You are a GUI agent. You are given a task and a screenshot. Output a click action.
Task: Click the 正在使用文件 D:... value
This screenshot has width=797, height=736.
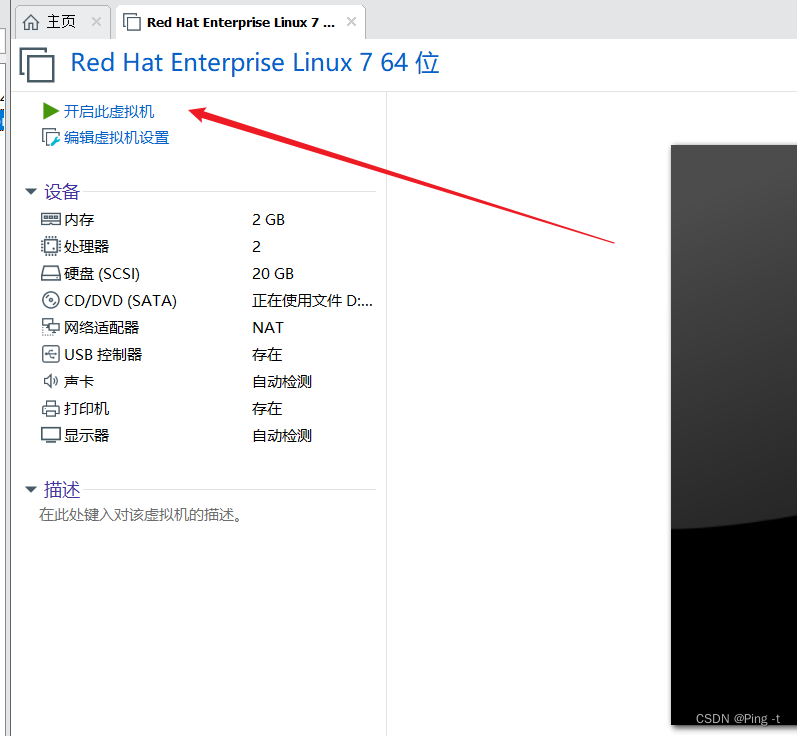pyautogui.click(x=313, y=301)
